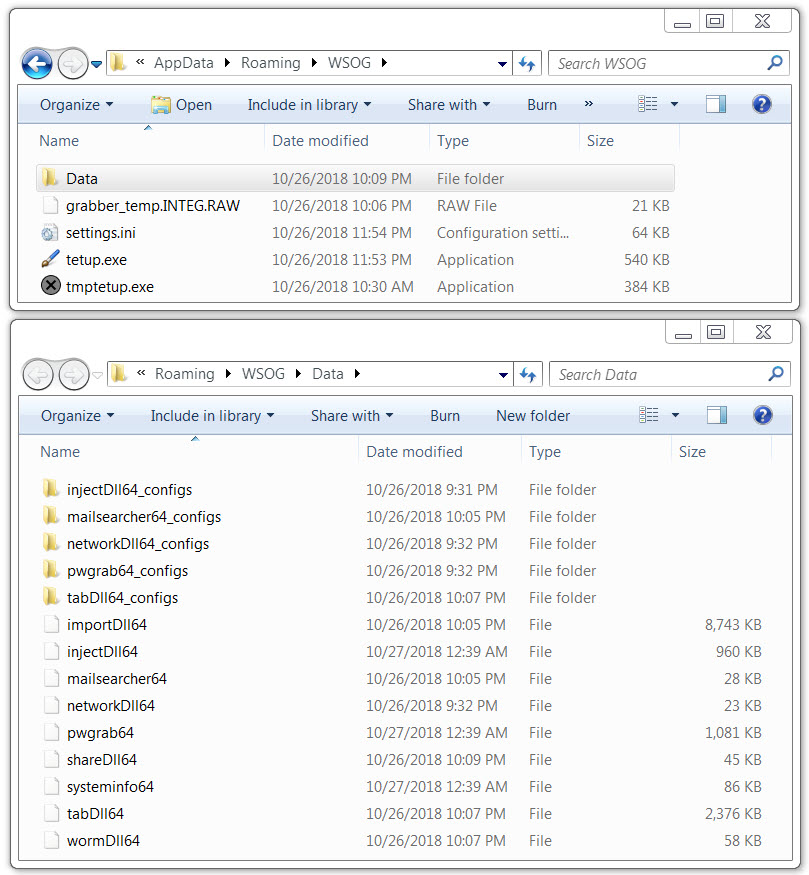Select injectDll64_configs folder

coord(404,489)
